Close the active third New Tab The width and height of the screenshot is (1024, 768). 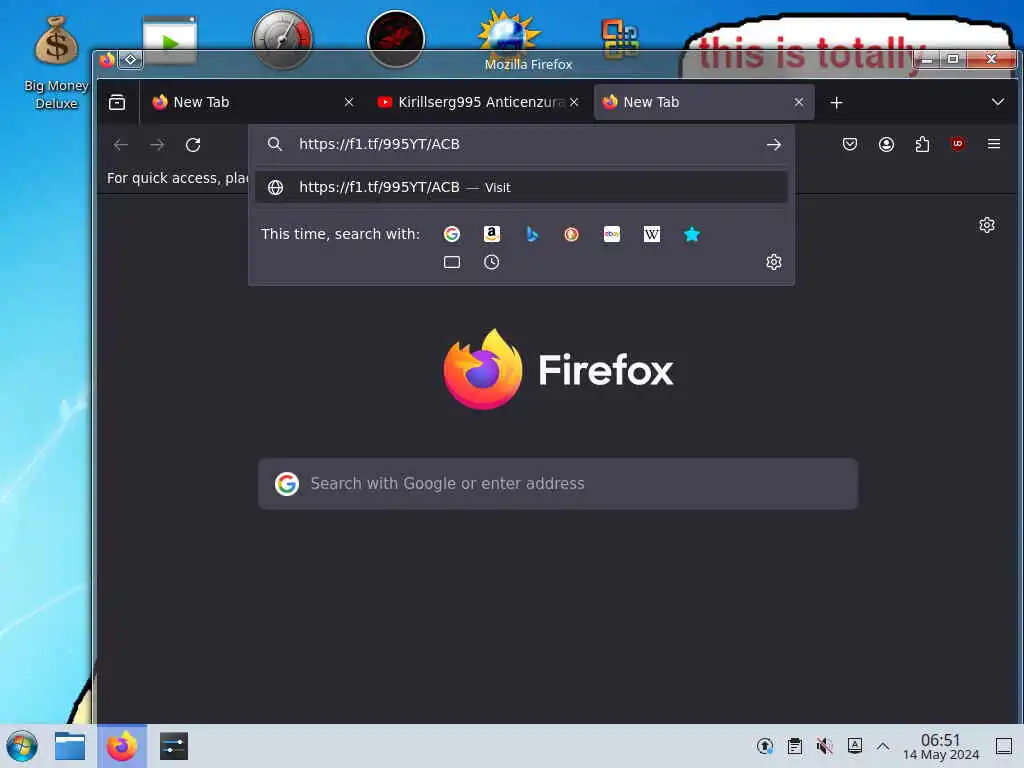point(799,103)
